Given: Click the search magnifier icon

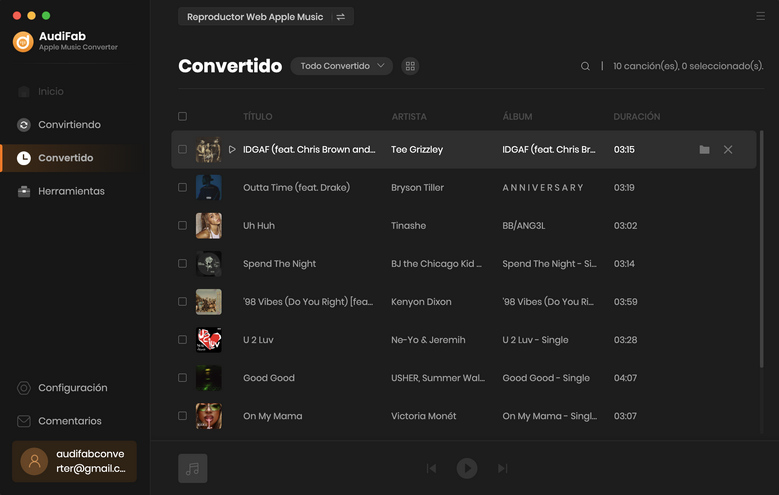Looking at the screenshot, I should point(585,66).
